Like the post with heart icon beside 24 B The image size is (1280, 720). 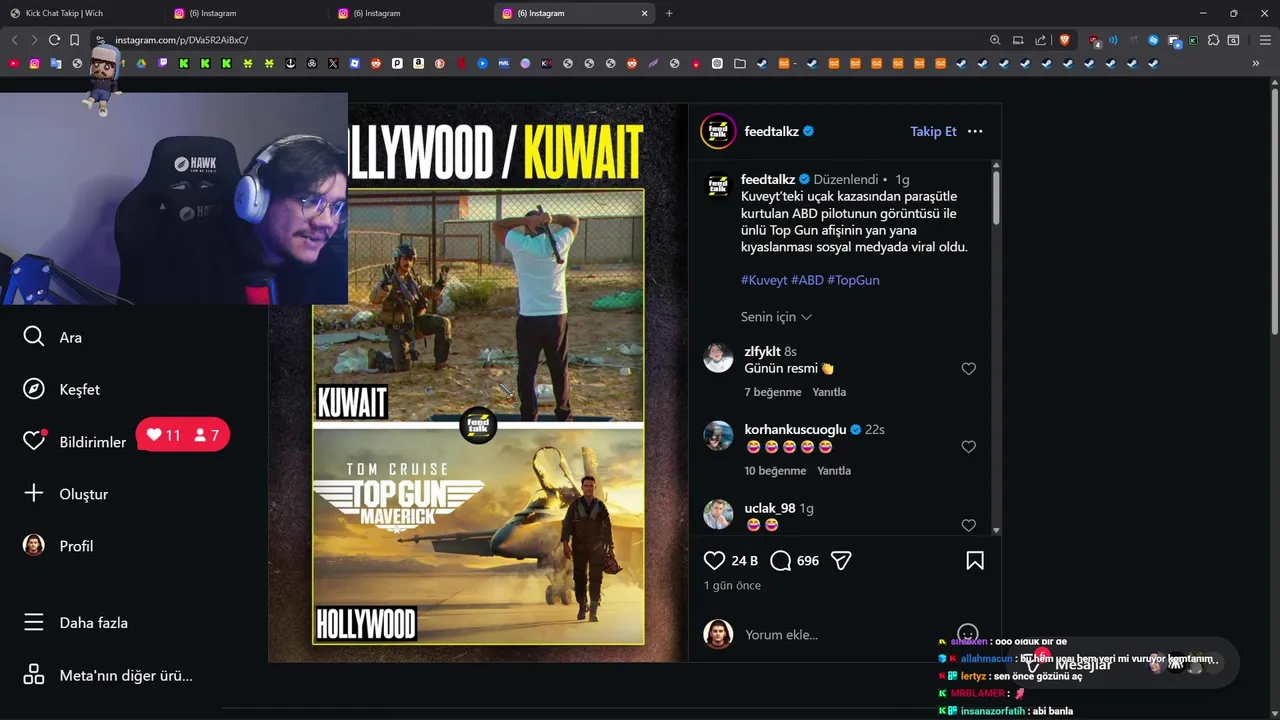[x=714, y=560]
